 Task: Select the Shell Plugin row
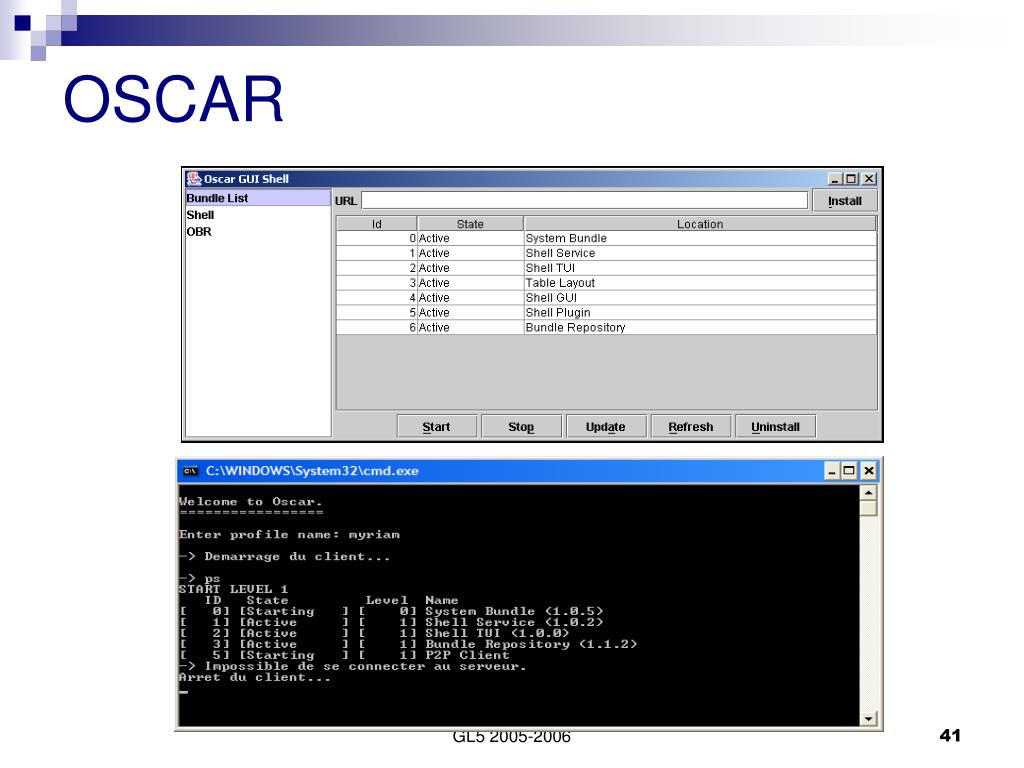(x=606, y=313)
